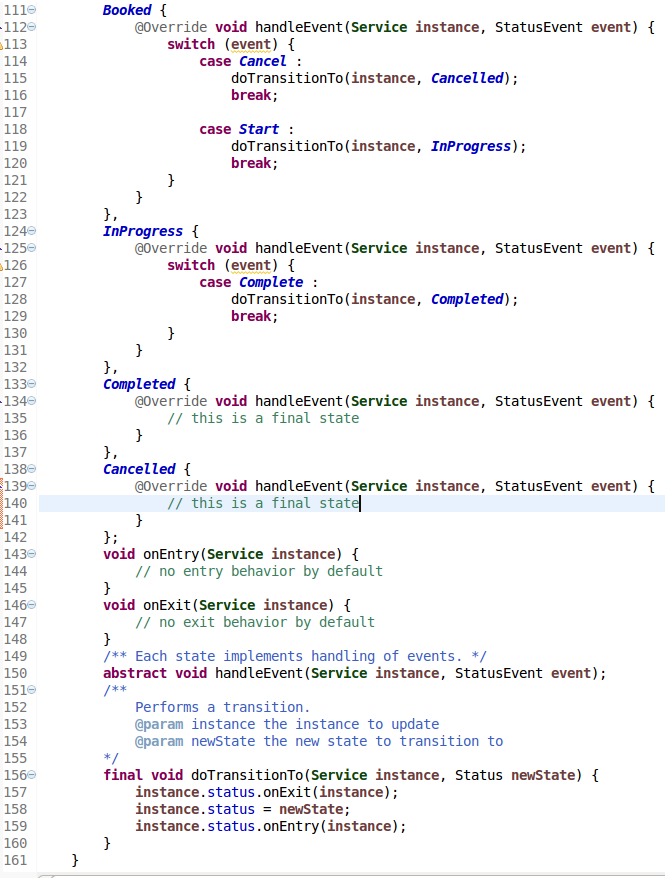Click 'onExit(instance)' call on line 157
The height and width of the screenshot is (878, 665).
[326, 792]
